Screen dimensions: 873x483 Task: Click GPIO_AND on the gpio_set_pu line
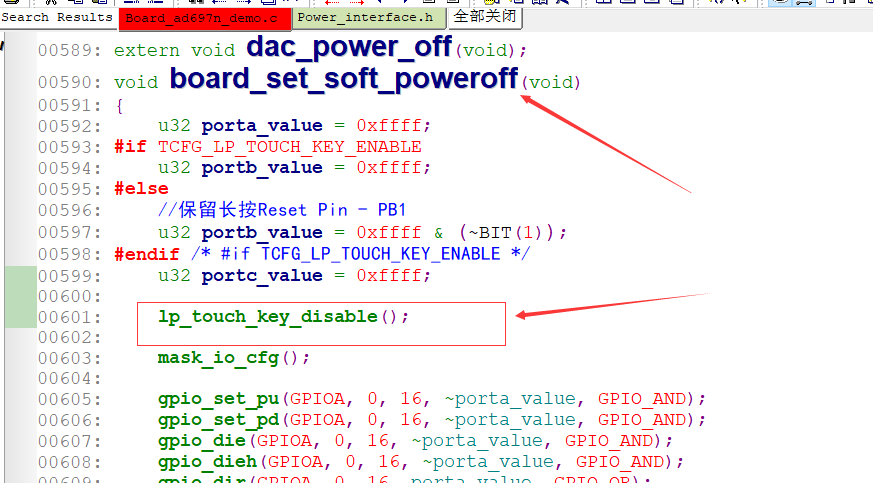(642, 399)
